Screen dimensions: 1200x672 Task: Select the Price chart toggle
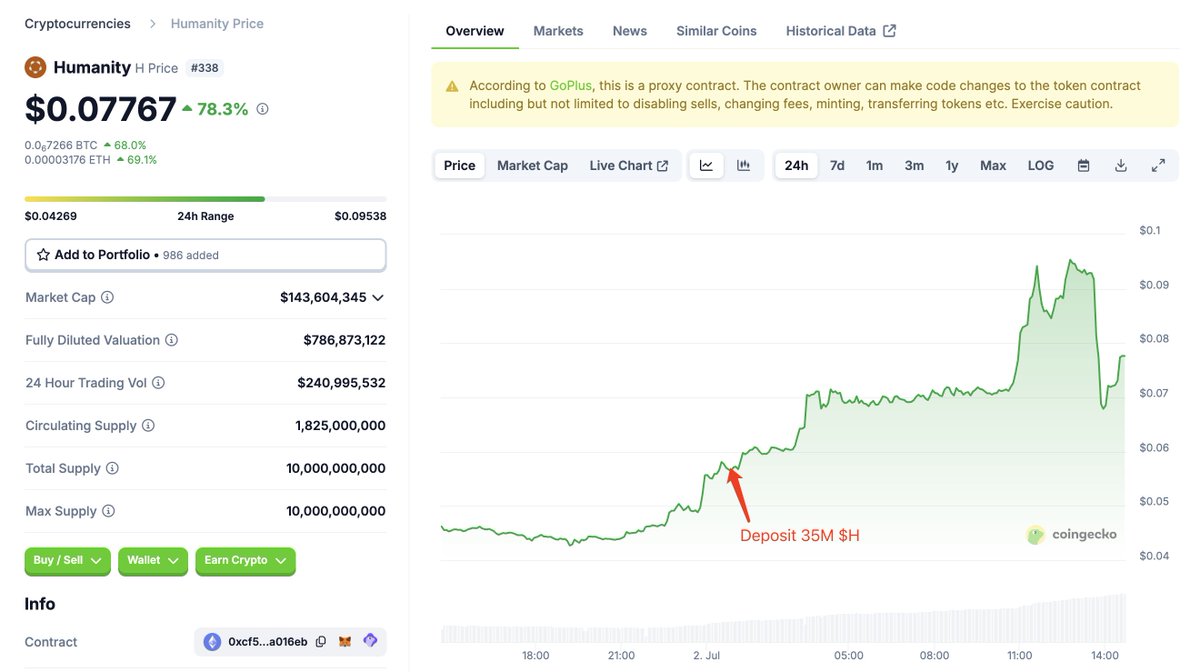460,166
